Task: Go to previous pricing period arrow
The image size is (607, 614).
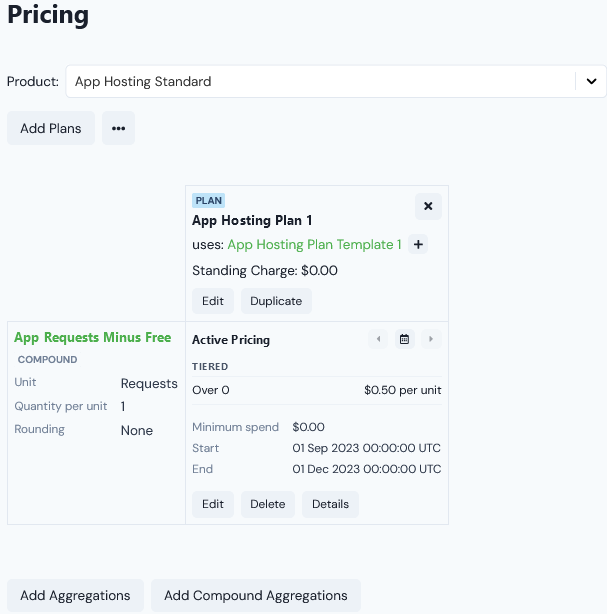Action: coord(379,340)
